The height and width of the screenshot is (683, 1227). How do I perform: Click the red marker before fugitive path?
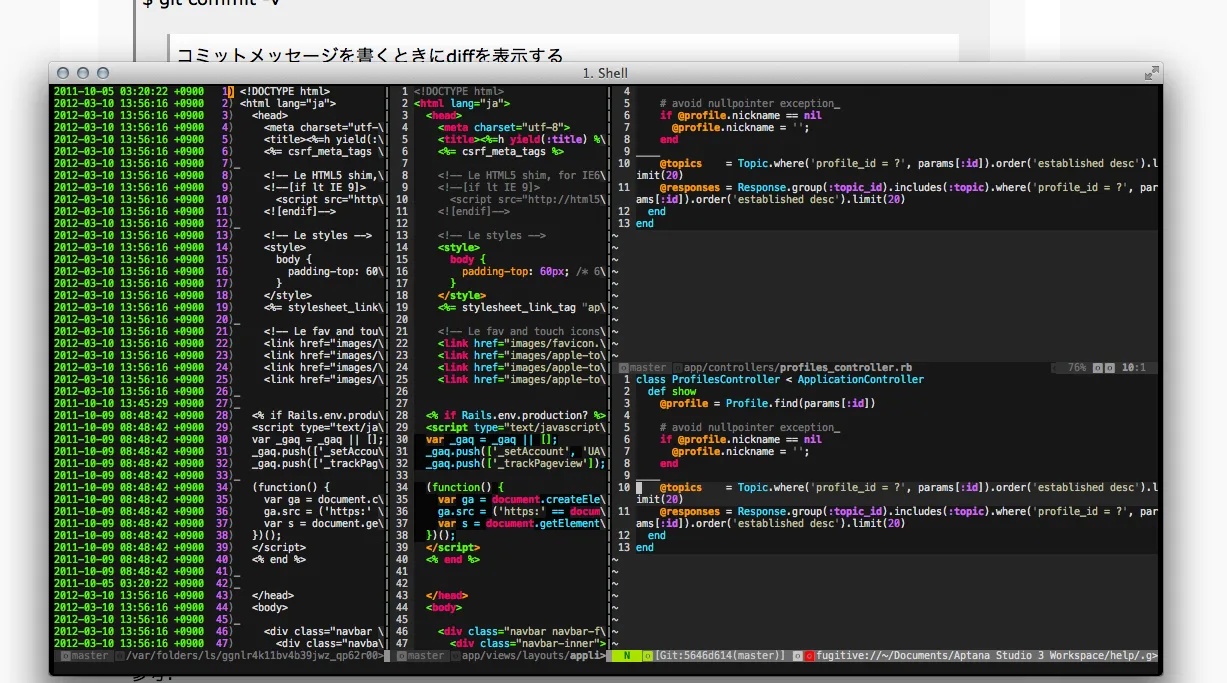pos(809,656)
